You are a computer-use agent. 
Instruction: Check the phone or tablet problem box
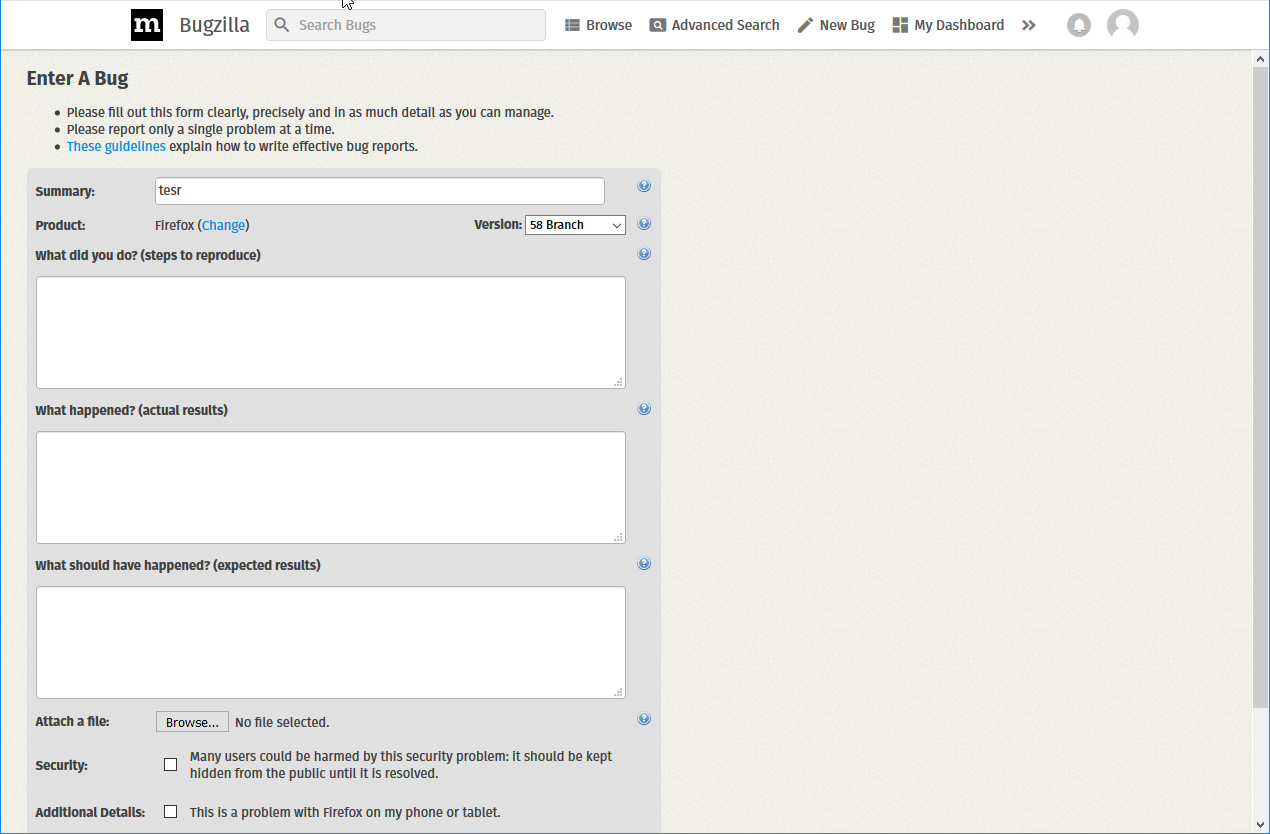pyautogui.click(x=171, y=812)
